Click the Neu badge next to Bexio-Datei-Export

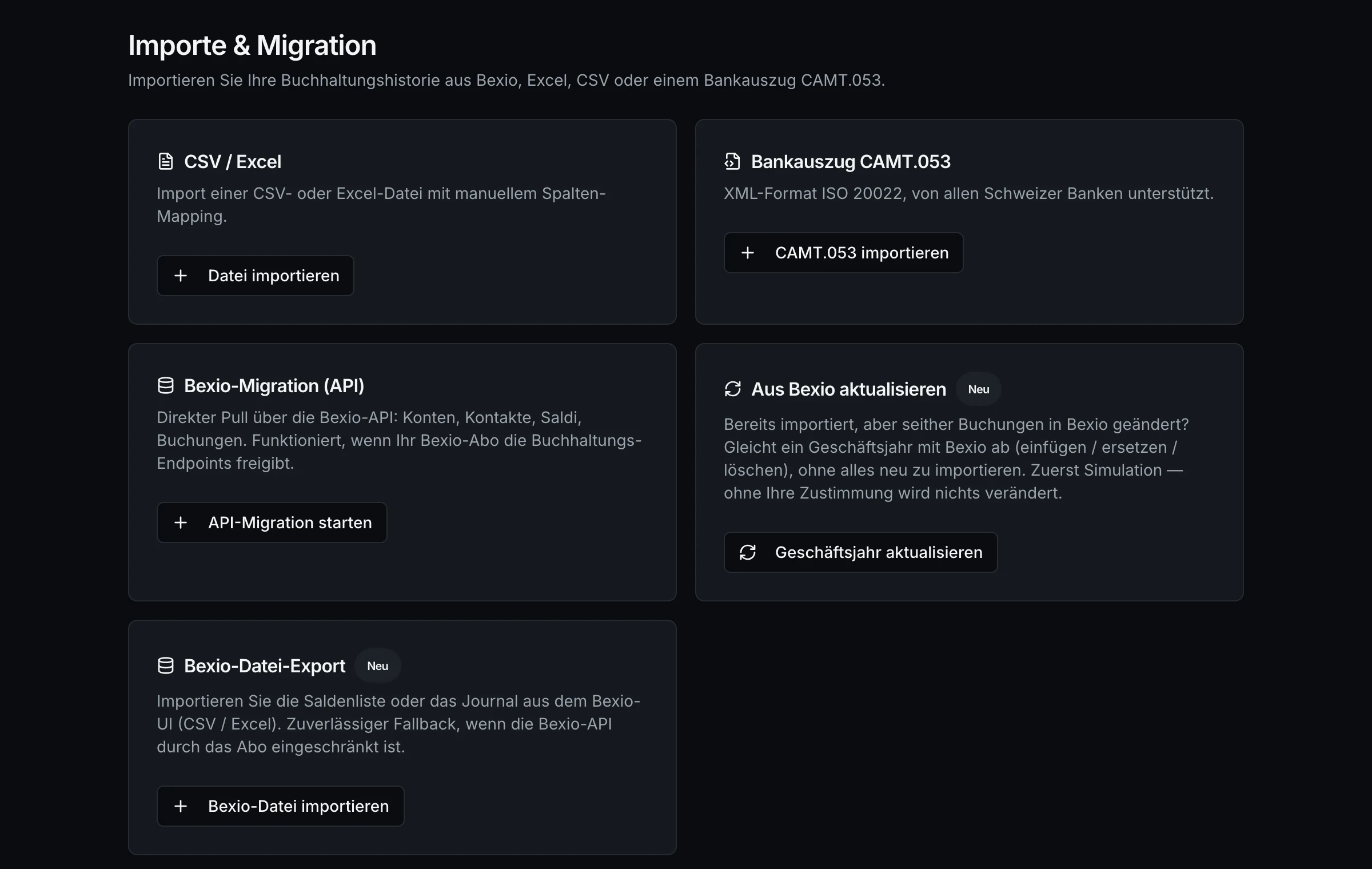(378, 666)
